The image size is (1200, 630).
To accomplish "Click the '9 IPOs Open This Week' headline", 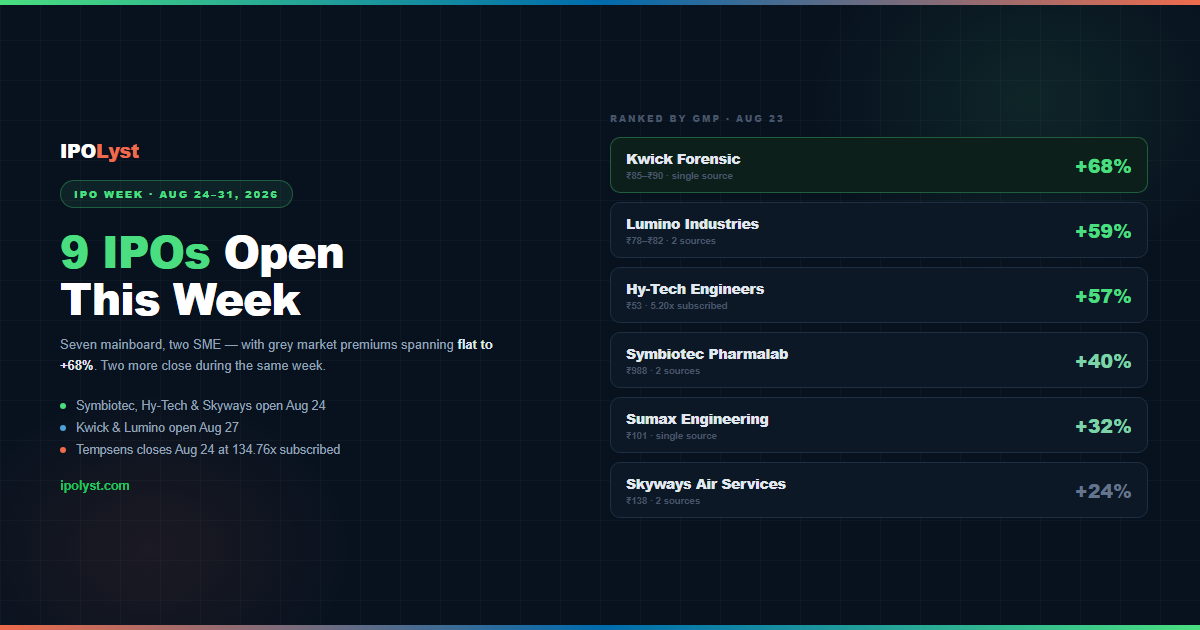I will pyautogui.click(x=202, y=276).
